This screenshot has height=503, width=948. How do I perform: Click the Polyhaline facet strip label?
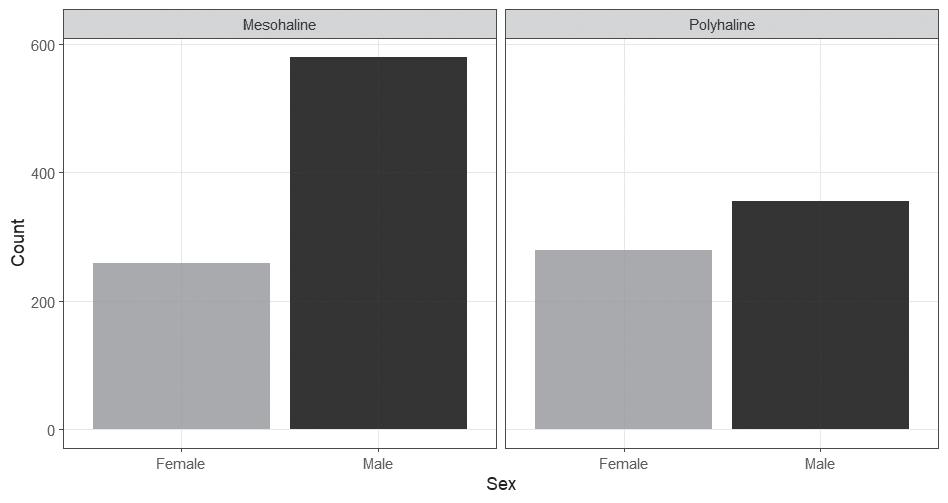(721, 25)
